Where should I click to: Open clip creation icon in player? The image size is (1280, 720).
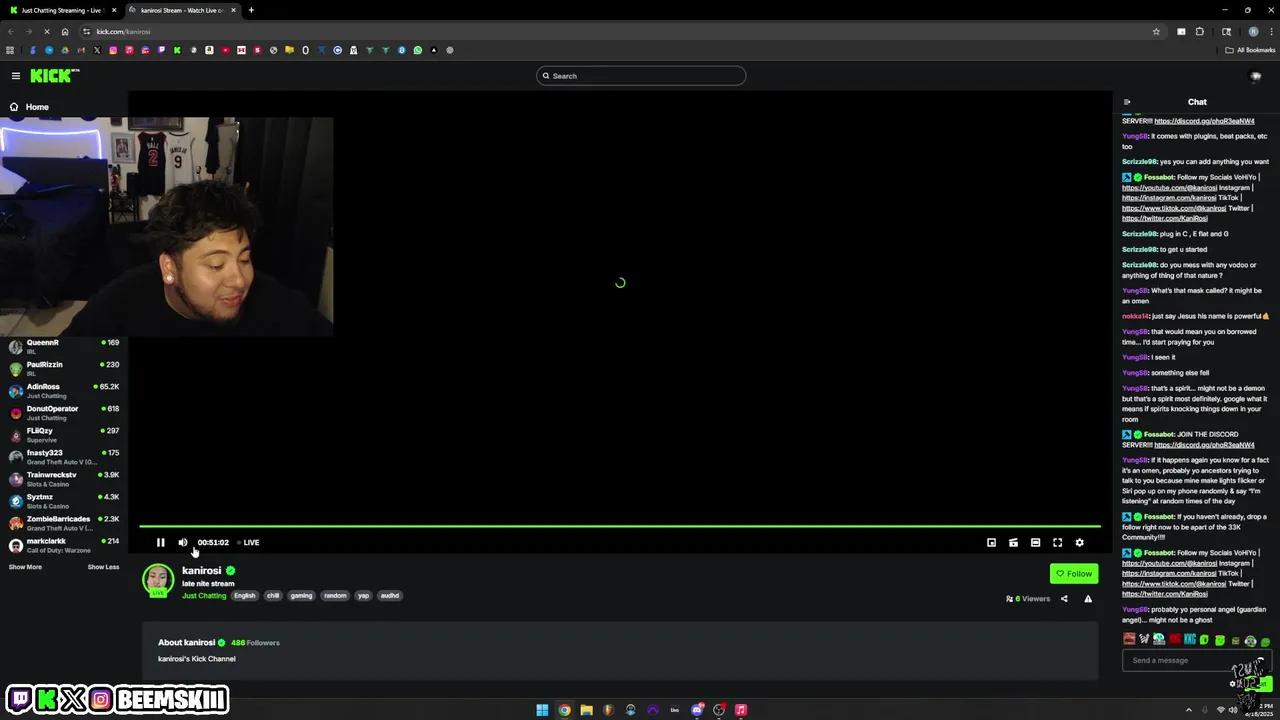(1013, 543)
